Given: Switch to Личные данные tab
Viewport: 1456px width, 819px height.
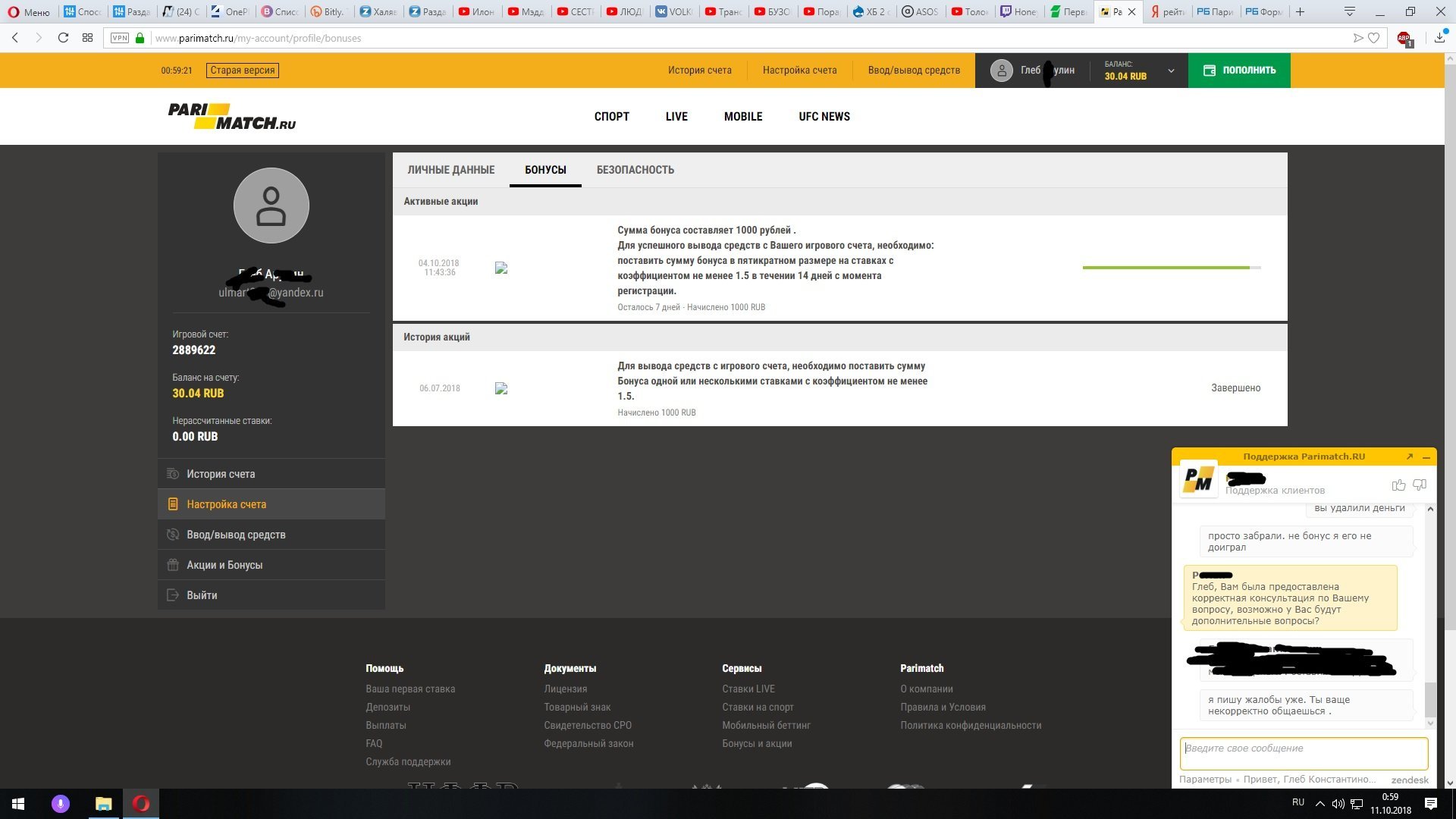Looking at the screenshot, I should point(451,170).
